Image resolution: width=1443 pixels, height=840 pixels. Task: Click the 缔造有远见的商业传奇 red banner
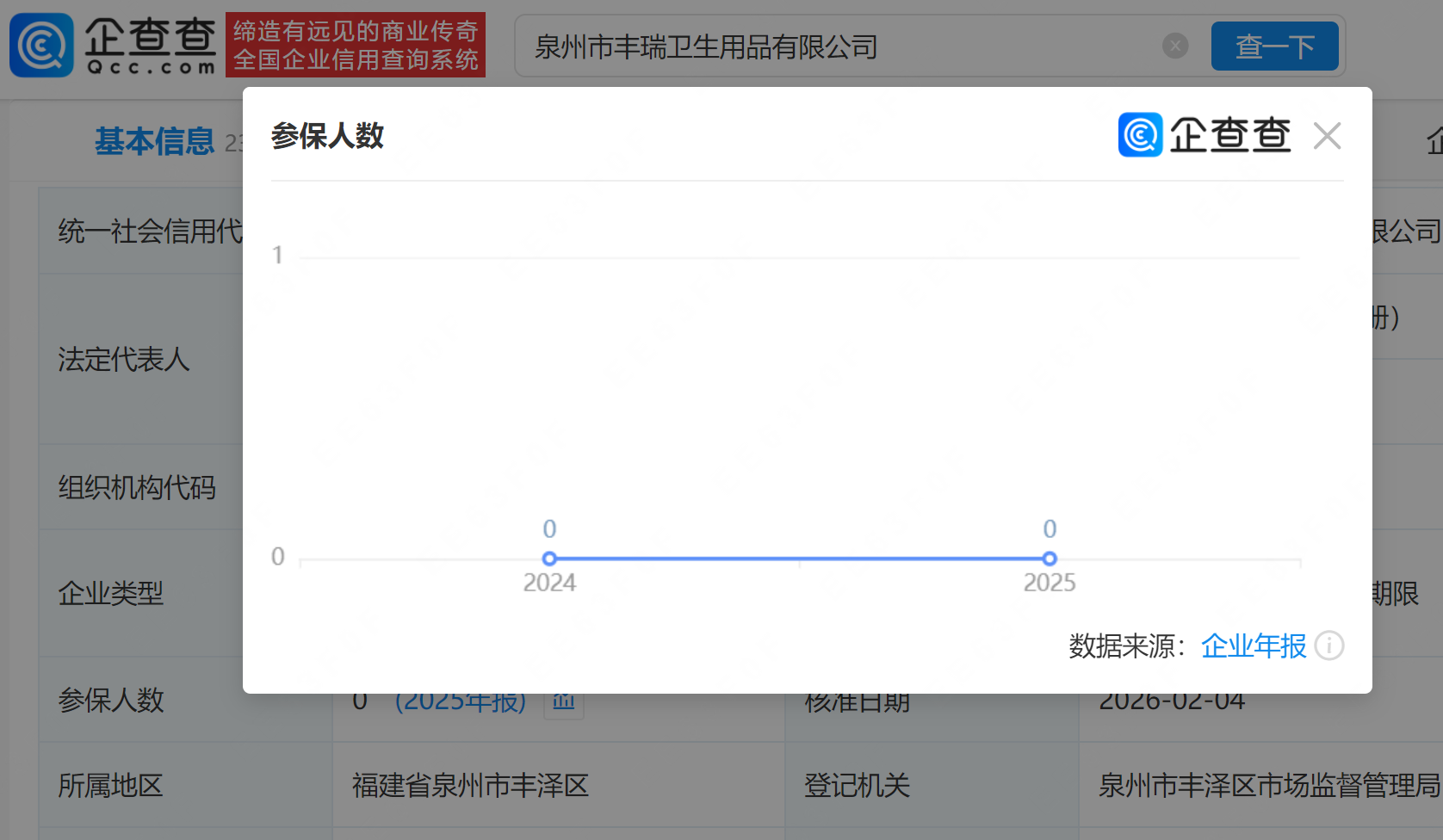356,45
